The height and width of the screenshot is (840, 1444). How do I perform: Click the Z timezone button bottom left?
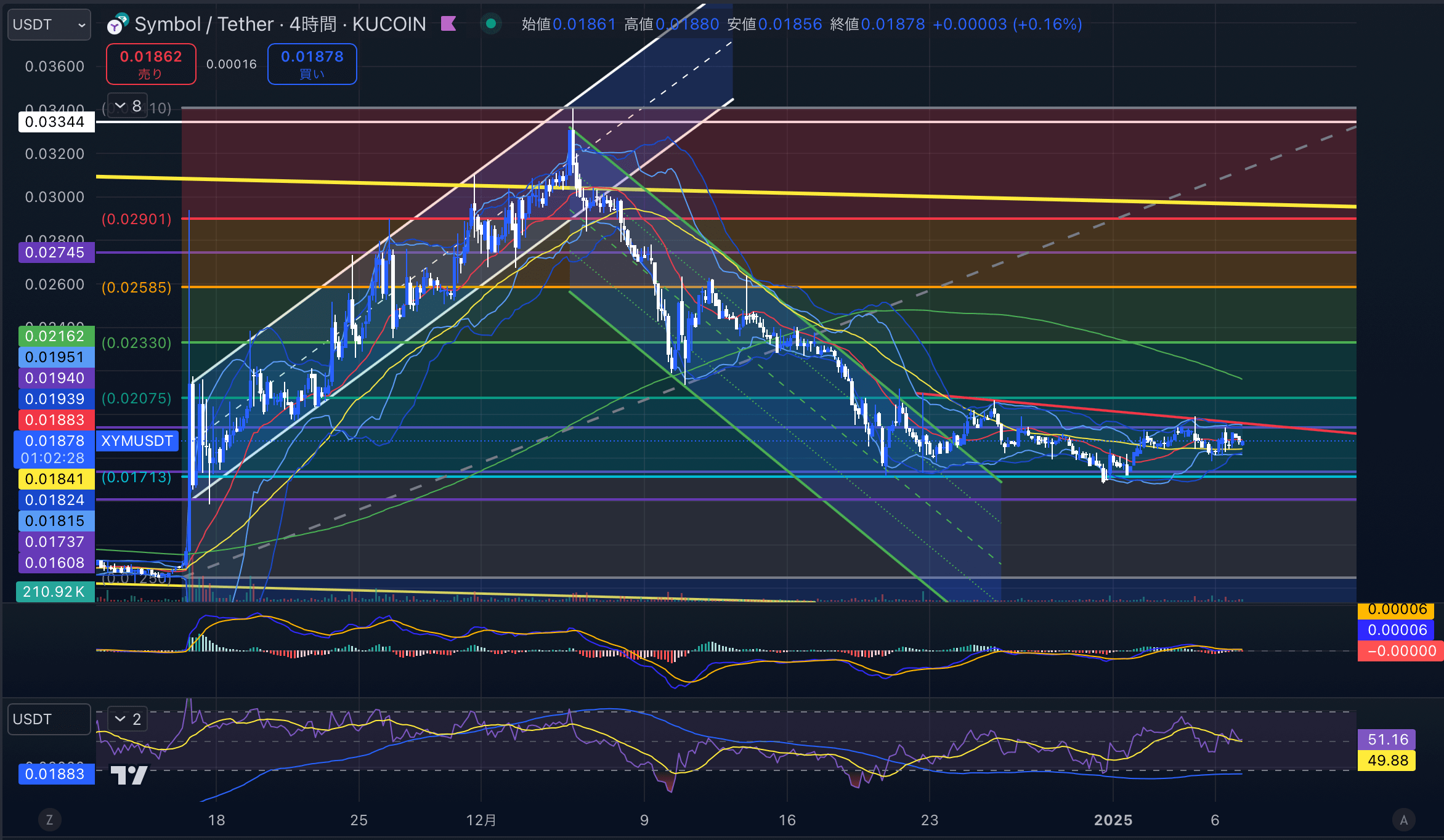[x=49, y=820]
